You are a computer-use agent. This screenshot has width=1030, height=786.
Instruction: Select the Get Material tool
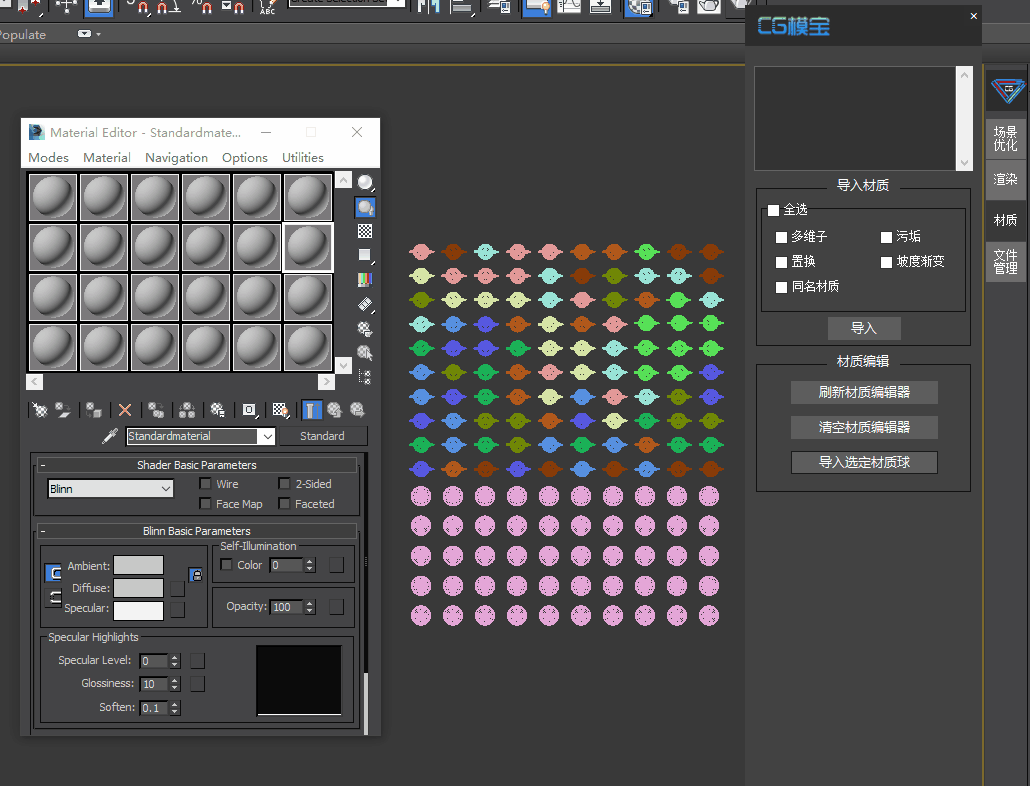click(x=39, y=410)
